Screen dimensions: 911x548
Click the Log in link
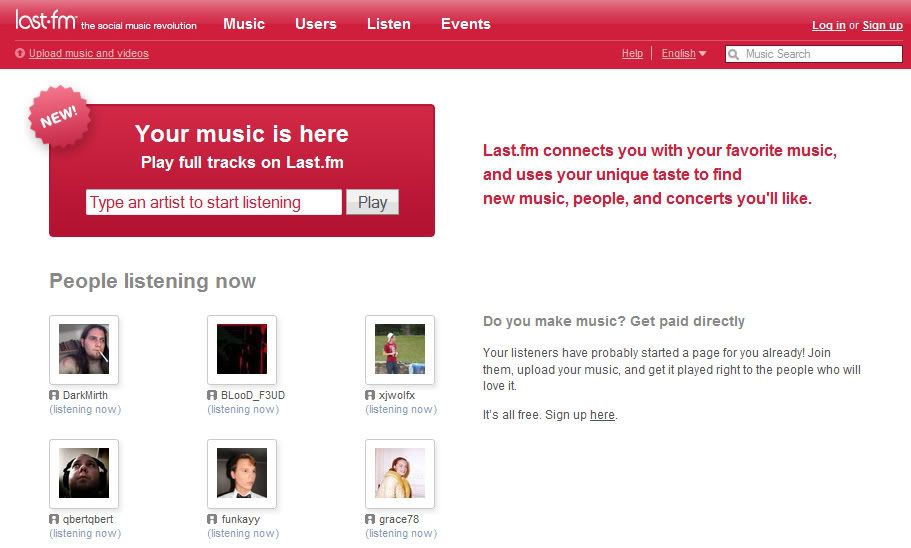(x=828, y=25)
